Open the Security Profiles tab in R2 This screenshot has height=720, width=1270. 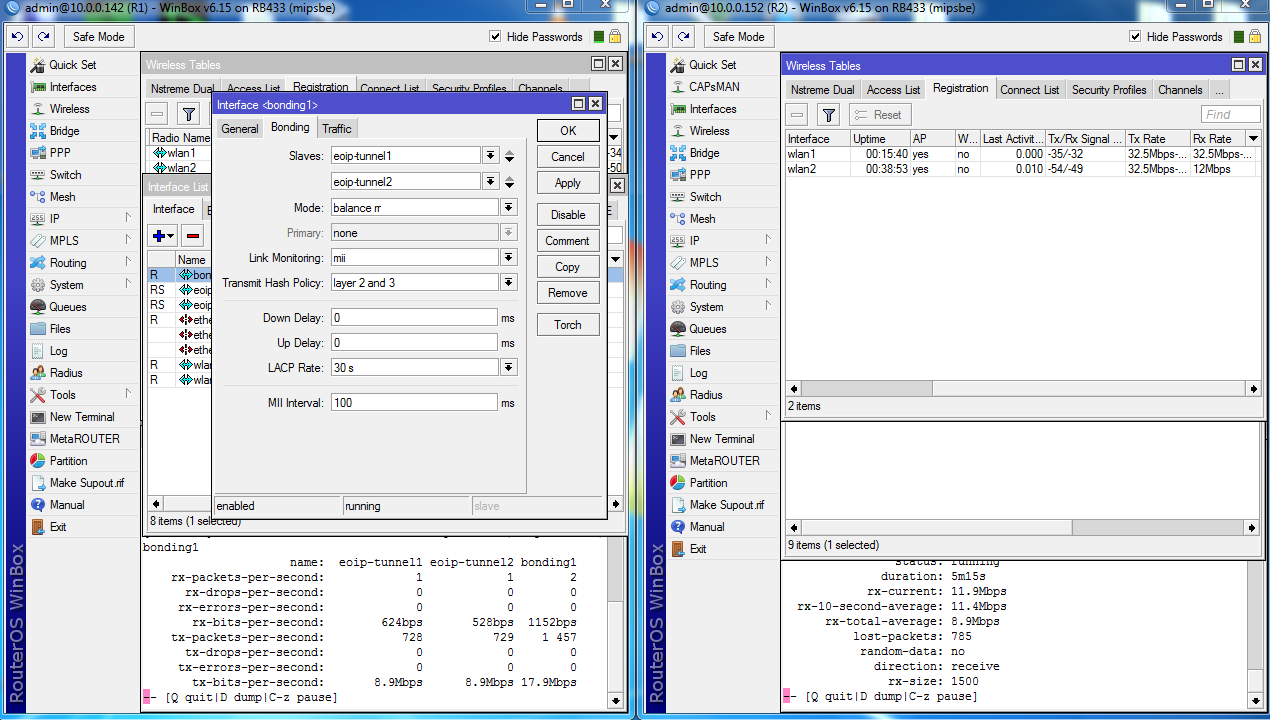pyautogui.click(x=1108, y=90)
